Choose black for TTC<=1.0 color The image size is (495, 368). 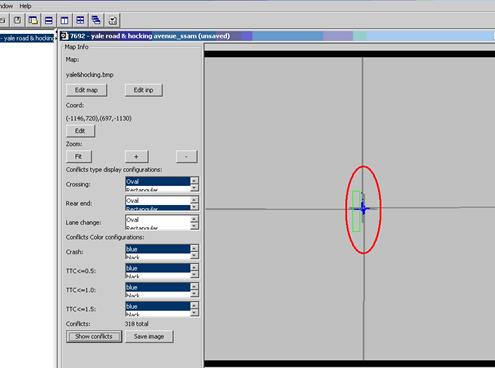(x=158, y=295)
